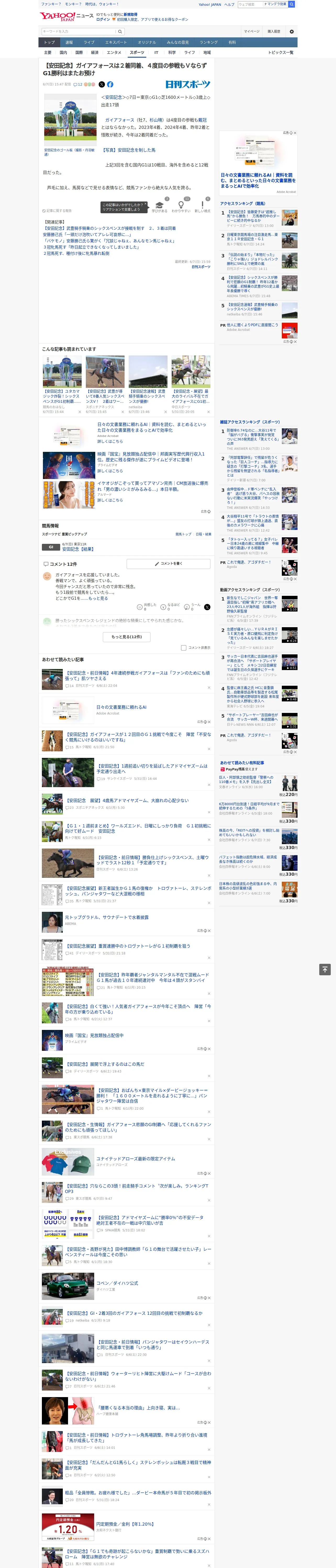336x1568 pixels.
Task: React with わかりやすい lightbulb icon
Action: coord(181,206)
